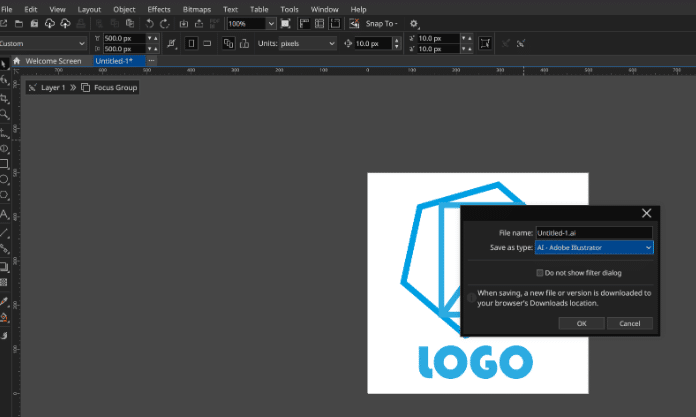Screen dimensions: 696x417
Task: Toggle Show Rulers button
Action: (x=304, y=24)
